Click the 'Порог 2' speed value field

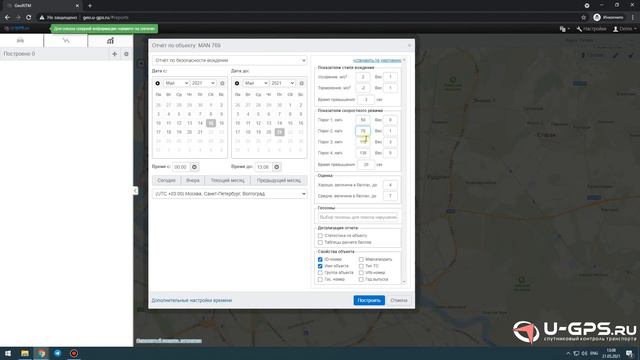[x=363, y=131]
